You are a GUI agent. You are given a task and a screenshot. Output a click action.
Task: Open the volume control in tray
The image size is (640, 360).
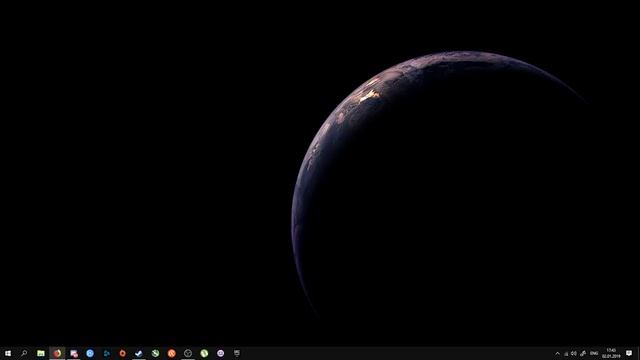573,353
